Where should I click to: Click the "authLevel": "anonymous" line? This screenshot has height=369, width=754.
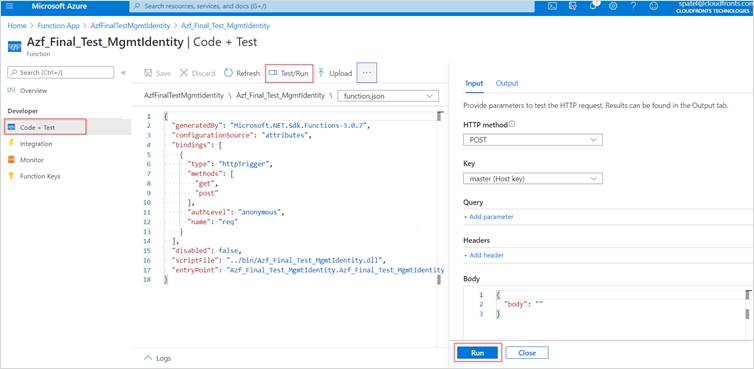click(x=237, y=212)
